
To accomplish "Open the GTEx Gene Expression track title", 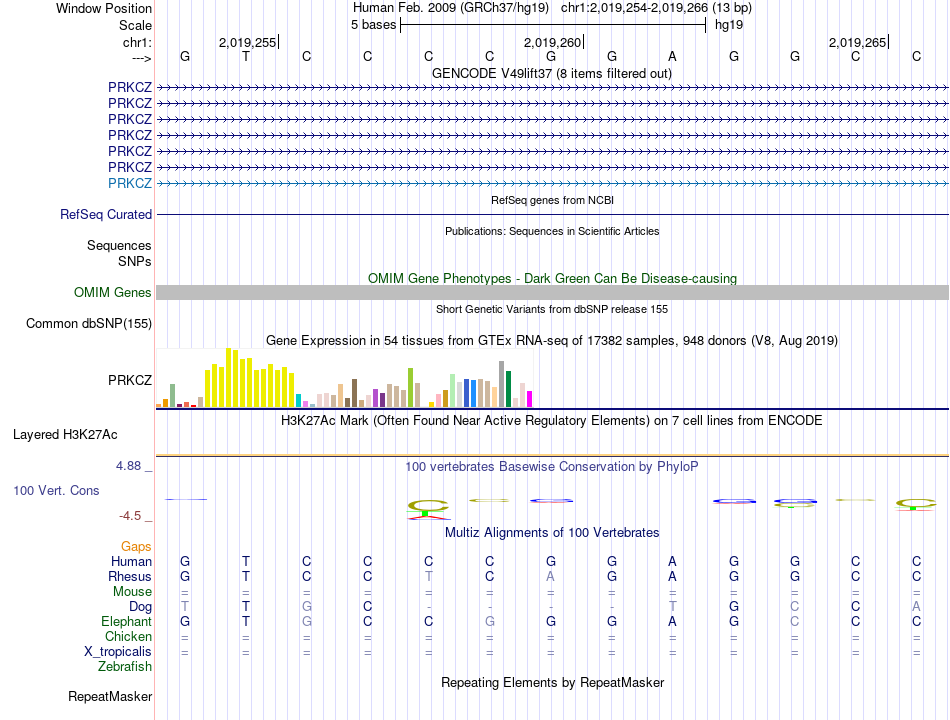I will click(552, 341).
